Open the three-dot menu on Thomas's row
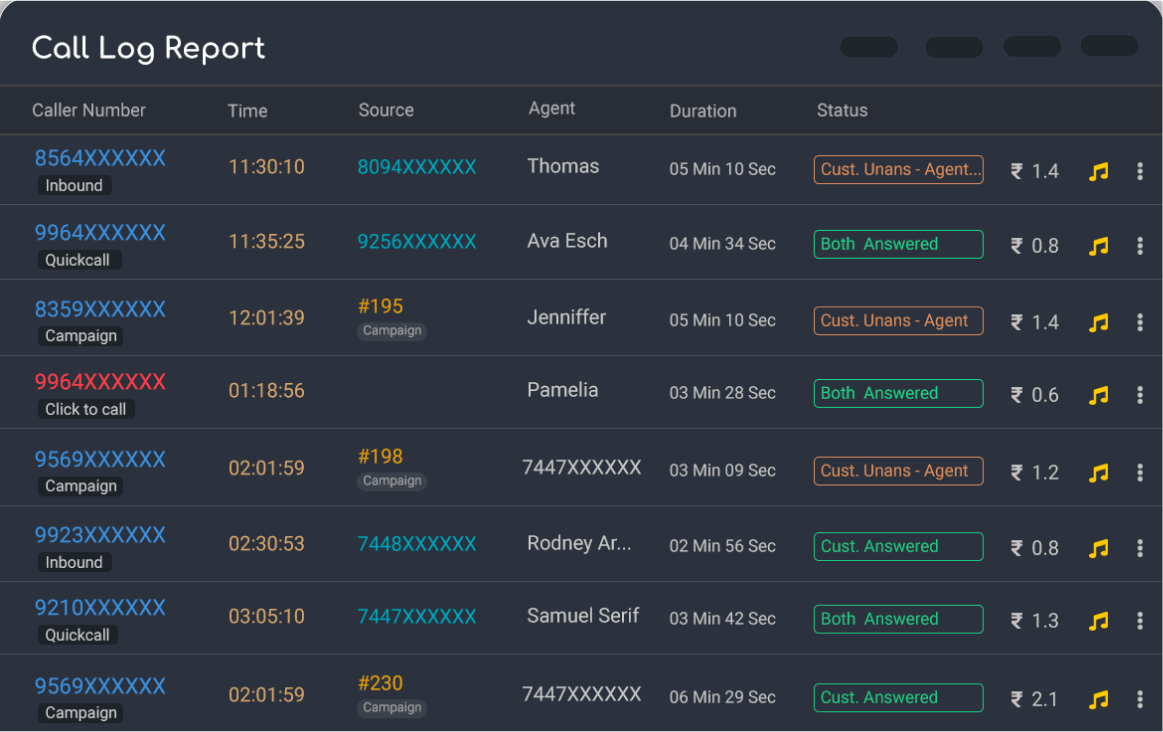The height and width of the screenshot is (732, 1163). [1140, 171]
